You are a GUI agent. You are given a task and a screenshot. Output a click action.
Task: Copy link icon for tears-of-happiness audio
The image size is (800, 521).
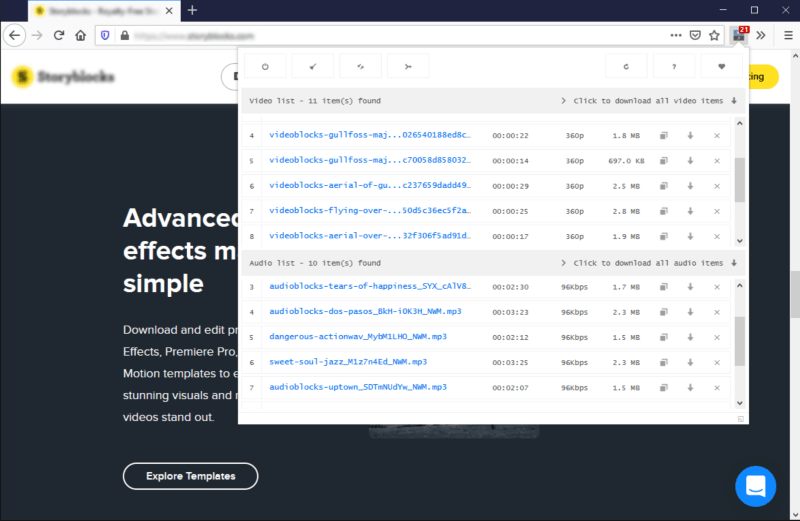pyautogui.click(x=664, y=287)
